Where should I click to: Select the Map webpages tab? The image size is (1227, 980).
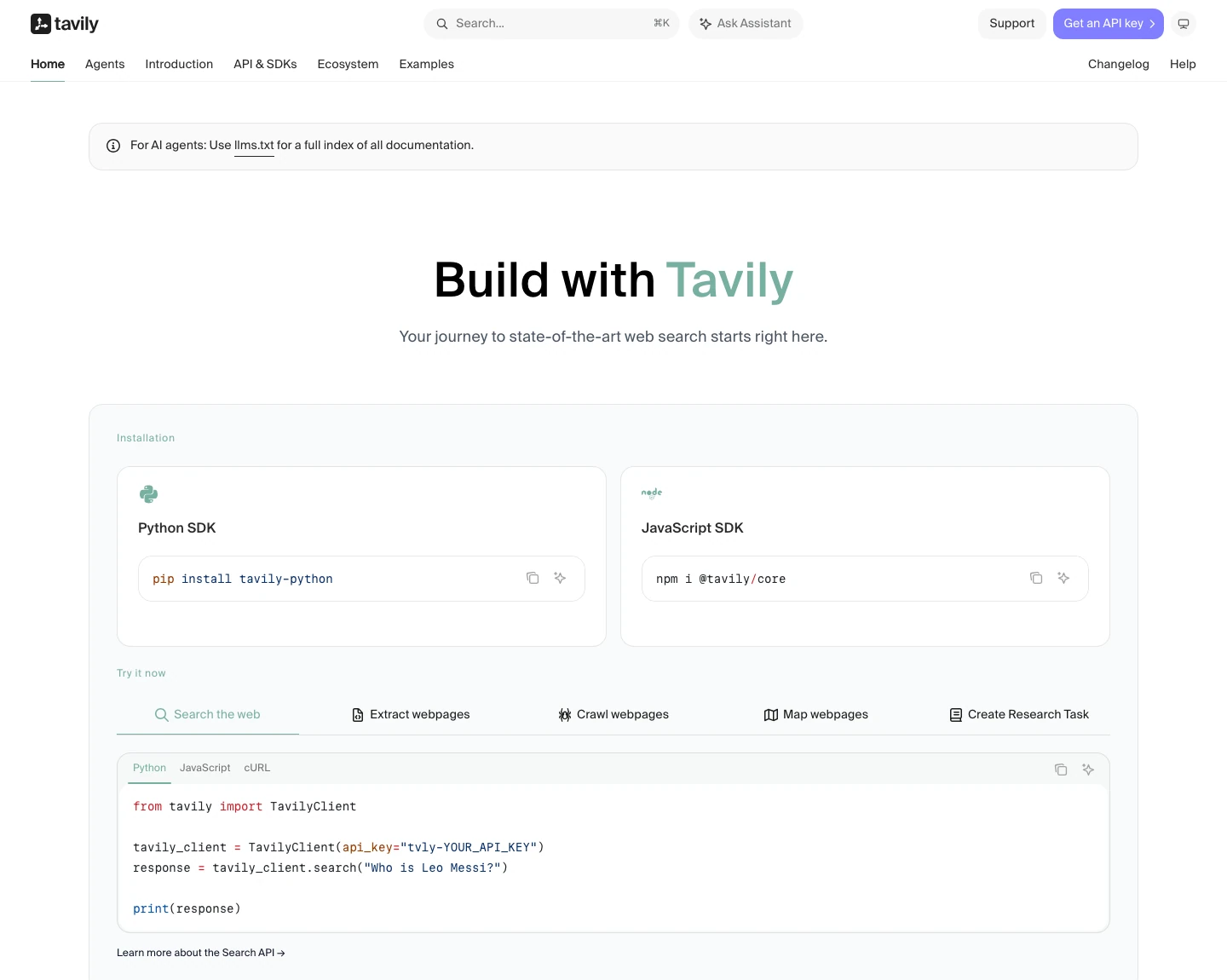(x=816, y=714)
